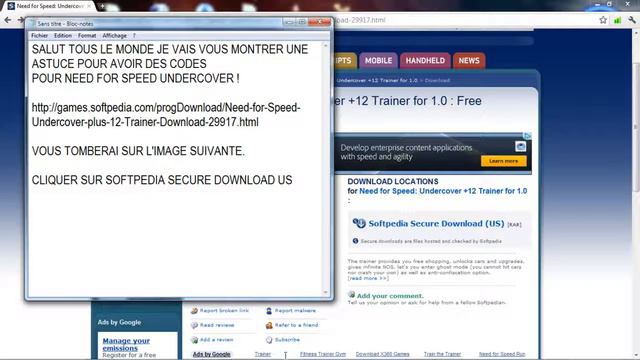This screenshot has width=640, height=360.
Task: Click the browser page vertical scrollbar
Action: [636, 127]
